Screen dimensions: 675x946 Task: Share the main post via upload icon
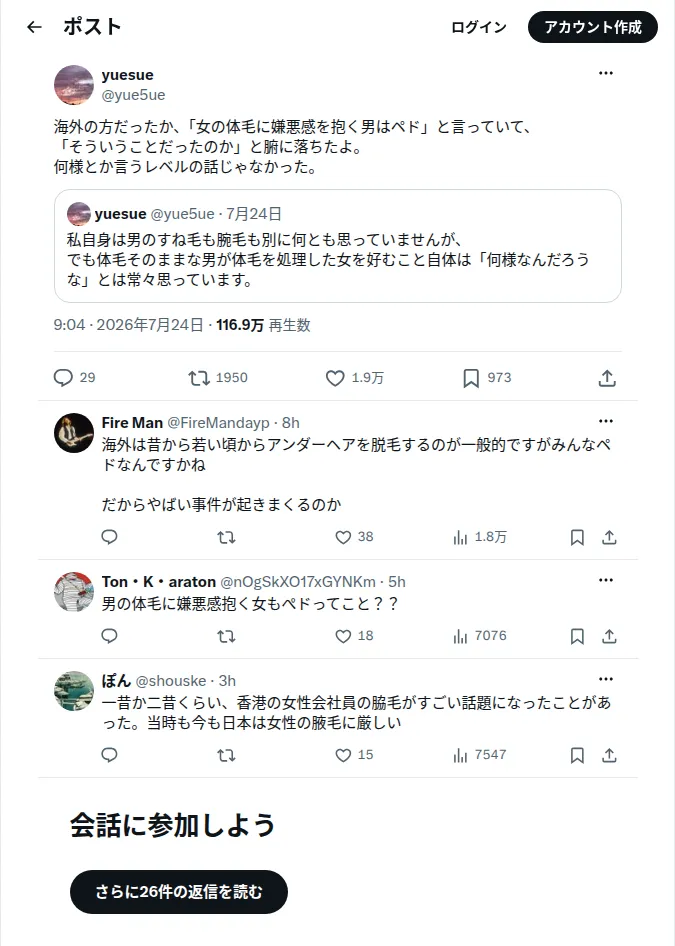point(607,378)
